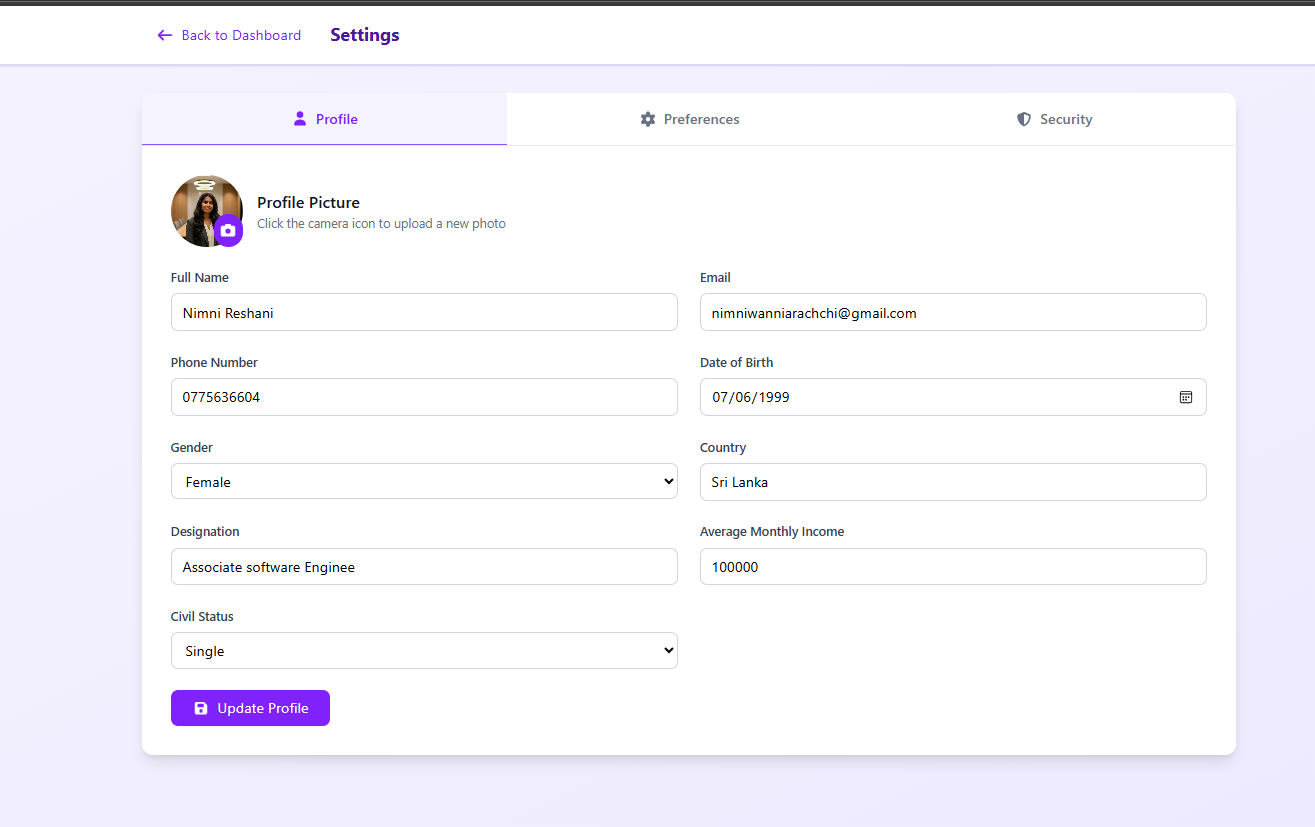The image size is (1315, 827).
Task: Switch to the Preferences tab
Action: (x=689, y=119)
